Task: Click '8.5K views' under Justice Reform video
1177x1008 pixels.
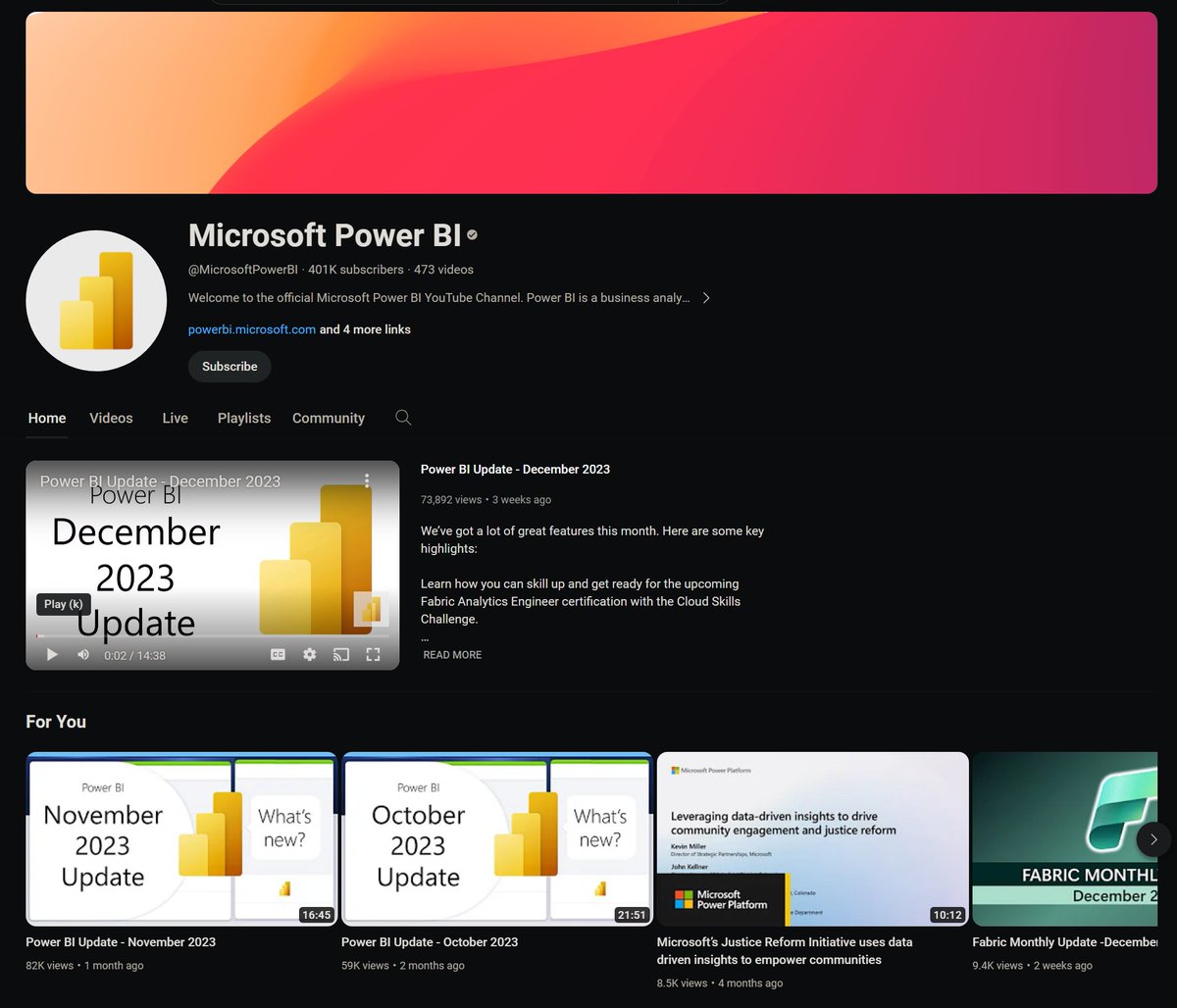Action: 682,983
